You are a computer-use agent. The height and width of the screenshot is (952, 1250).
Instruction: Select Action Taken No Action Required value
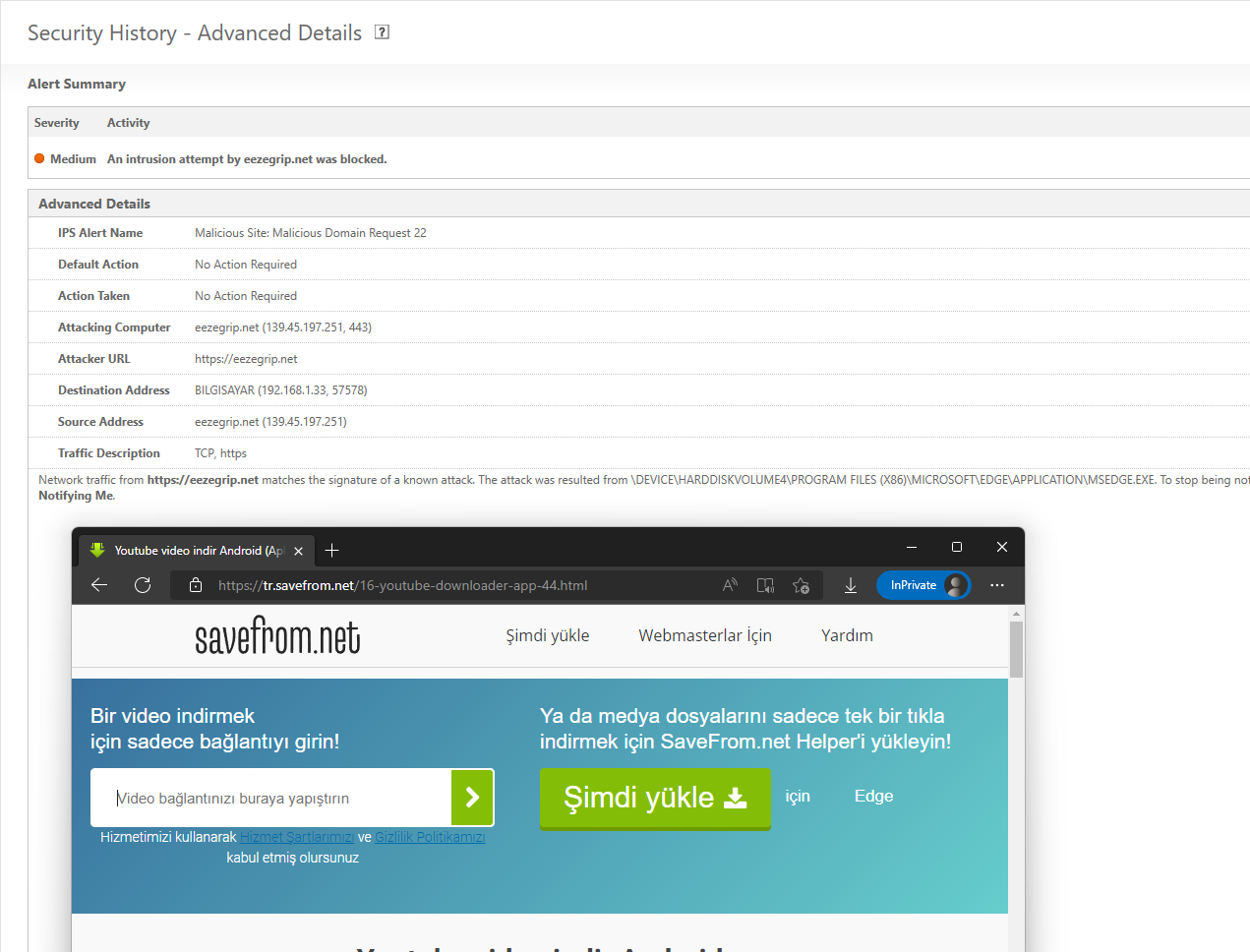coord(246,296)
